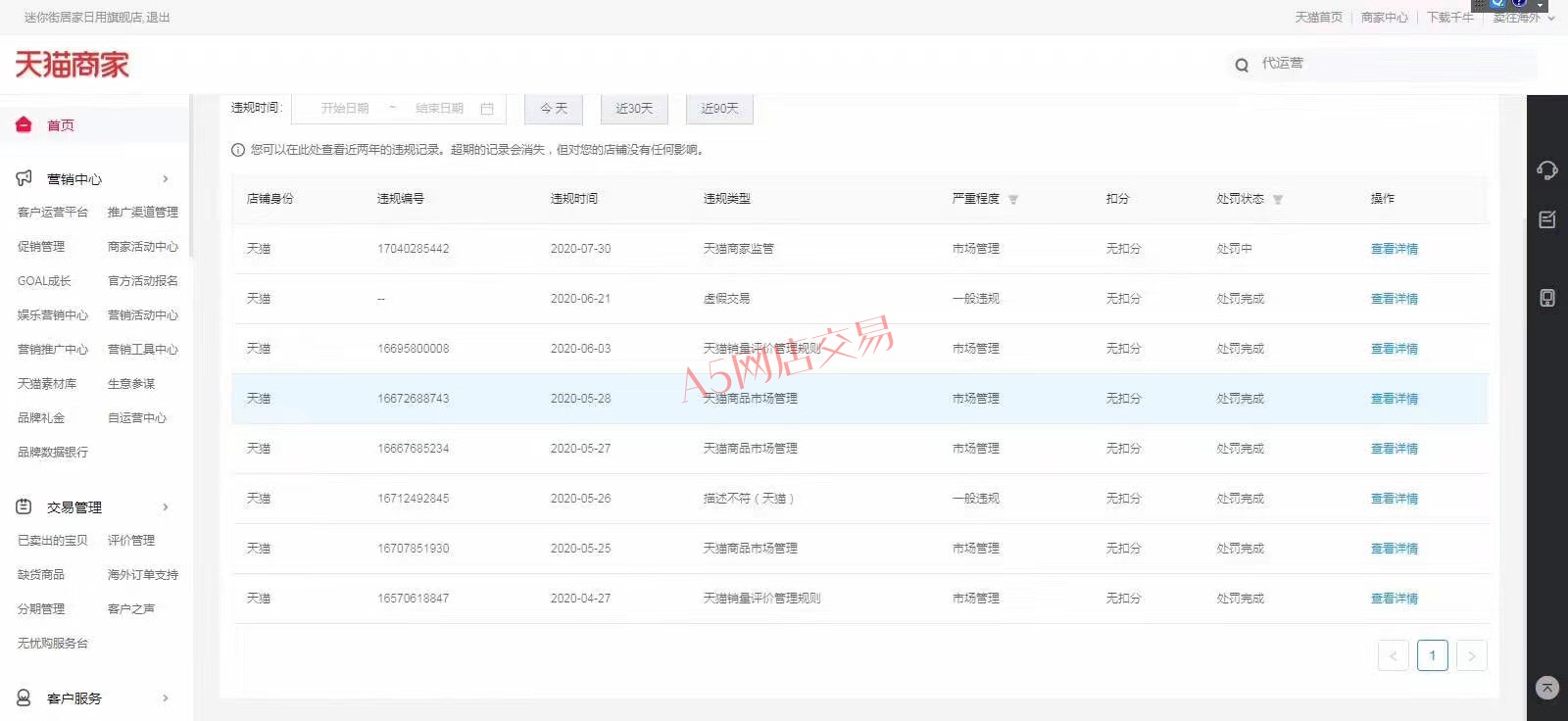Open 促销管理 in the sidebar
This screenshot has height=721, width=1568.
(41, 246)
